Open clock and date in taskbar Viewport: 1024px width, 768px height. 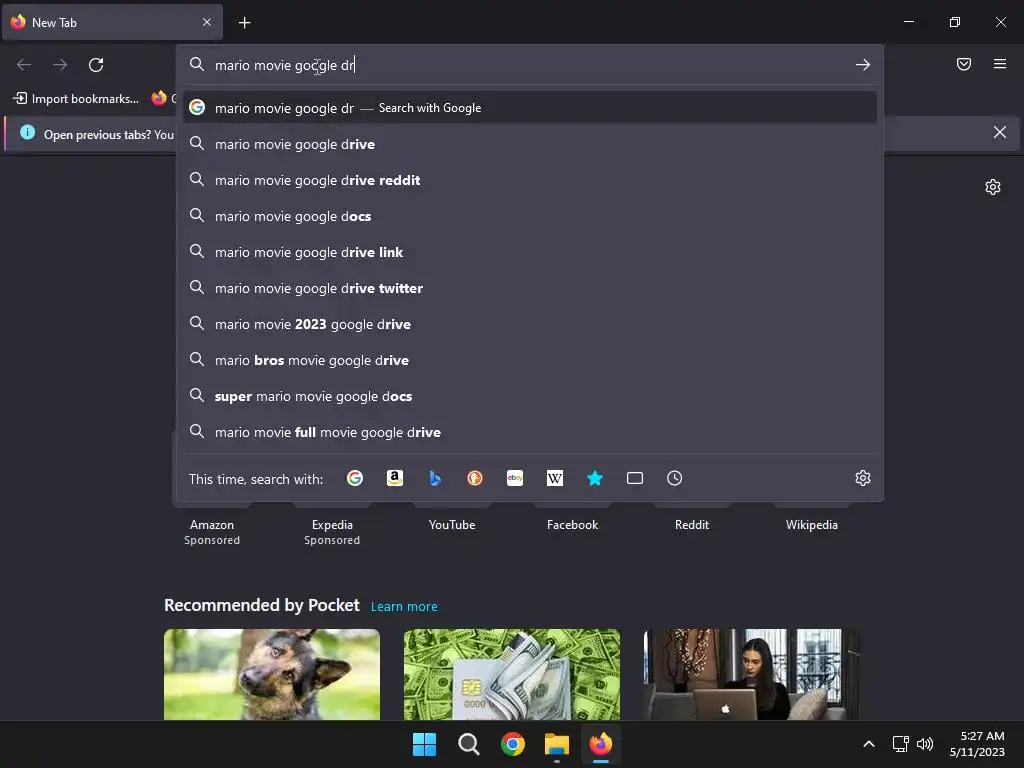pyautogui.click(x=977, y=744)
